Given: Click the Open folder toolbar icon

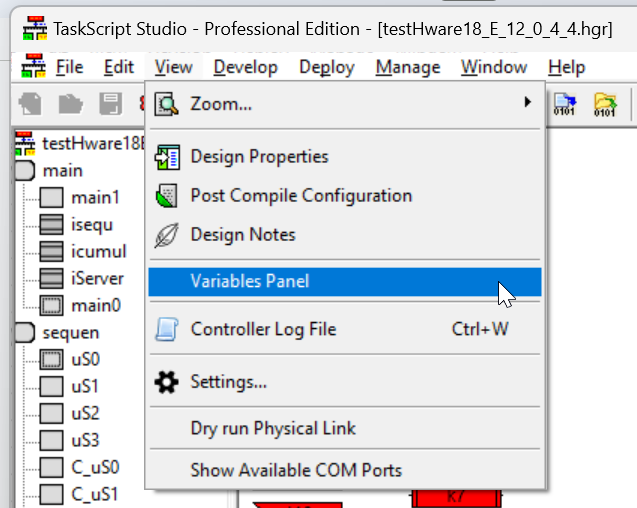Looking at the screenshot, I should pos(71,104).
